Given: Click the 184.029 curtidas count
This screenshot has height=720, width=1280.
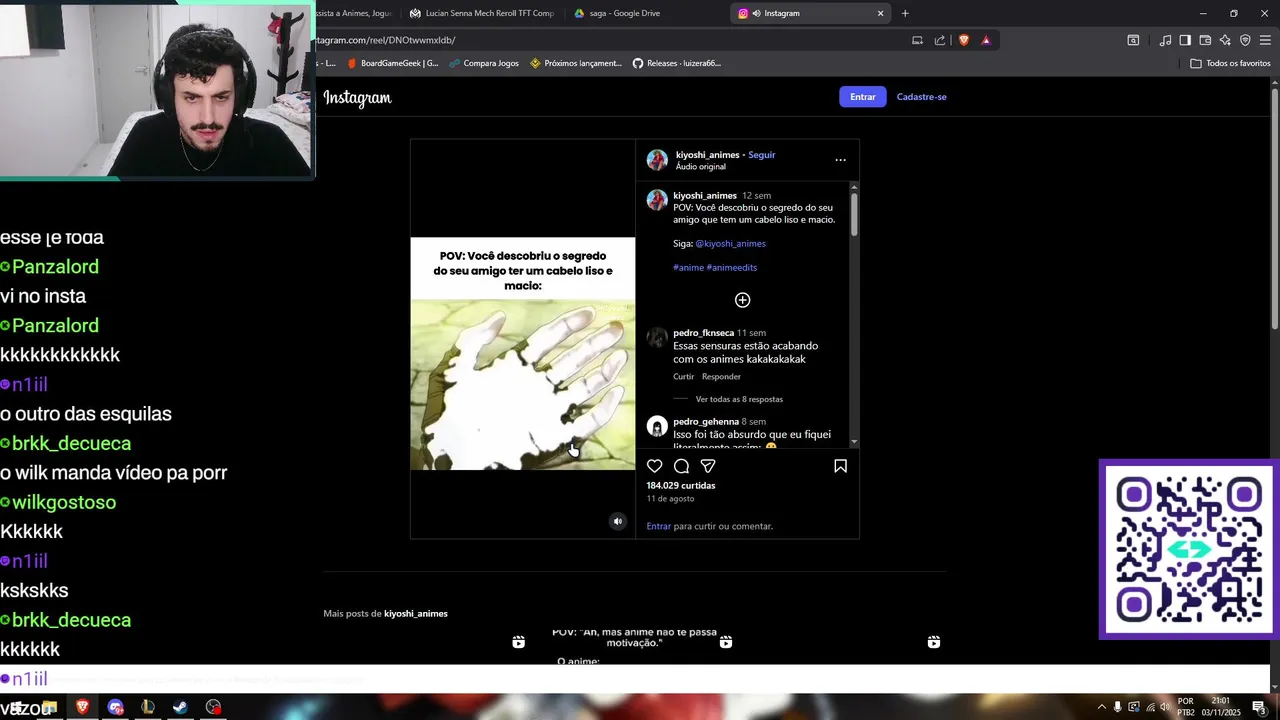Looking at the screenshot, I should pyautogui.click(x=681, y=486).
